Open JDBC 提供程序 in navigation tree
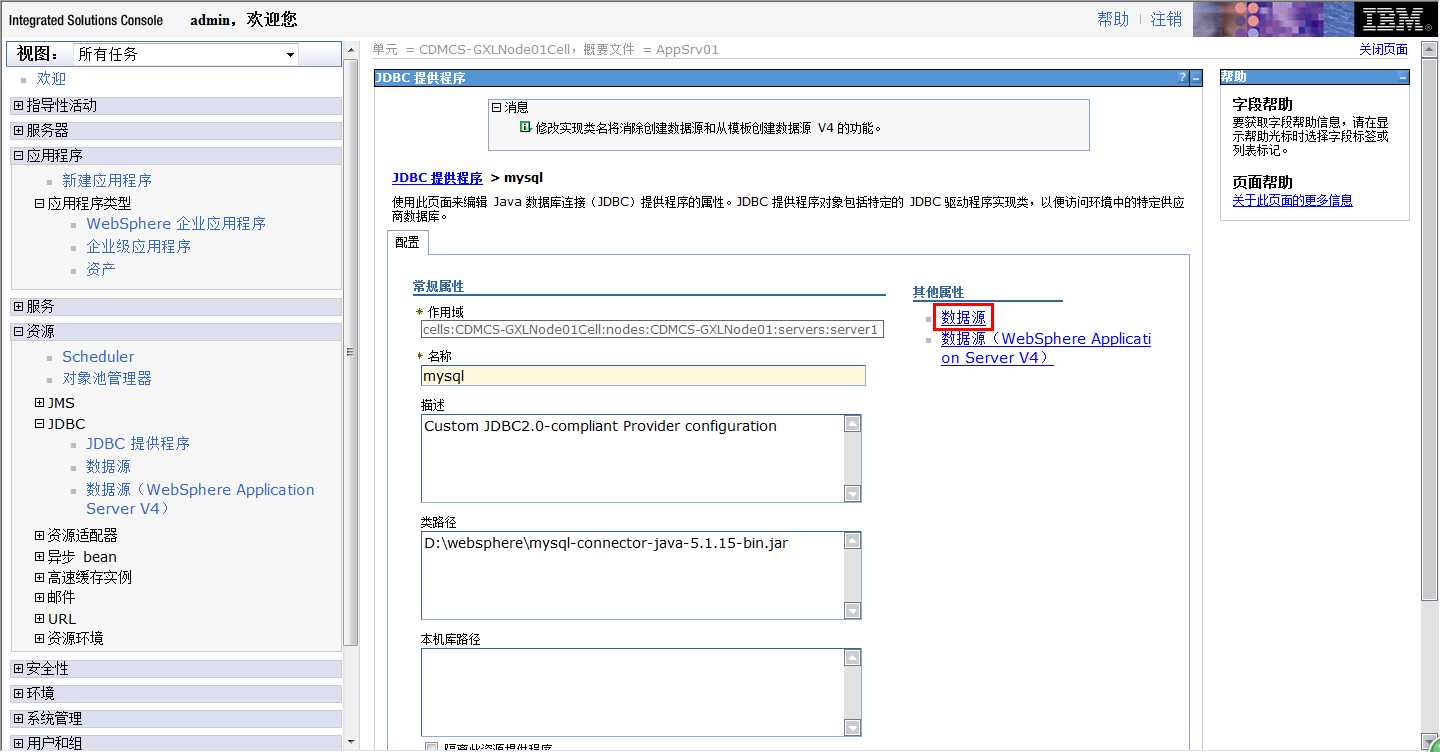Image resolution: width=1440 pixels, height=752 pixels. (138, 443)
